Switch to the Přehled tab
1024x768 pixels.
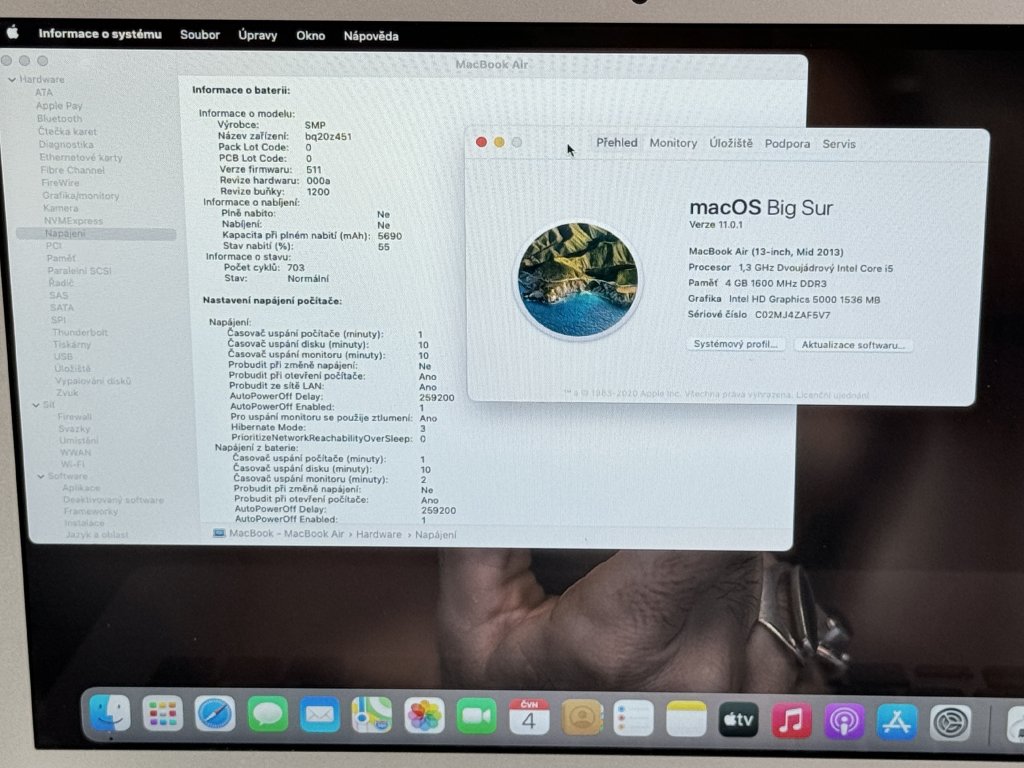[x=616, y=142]
